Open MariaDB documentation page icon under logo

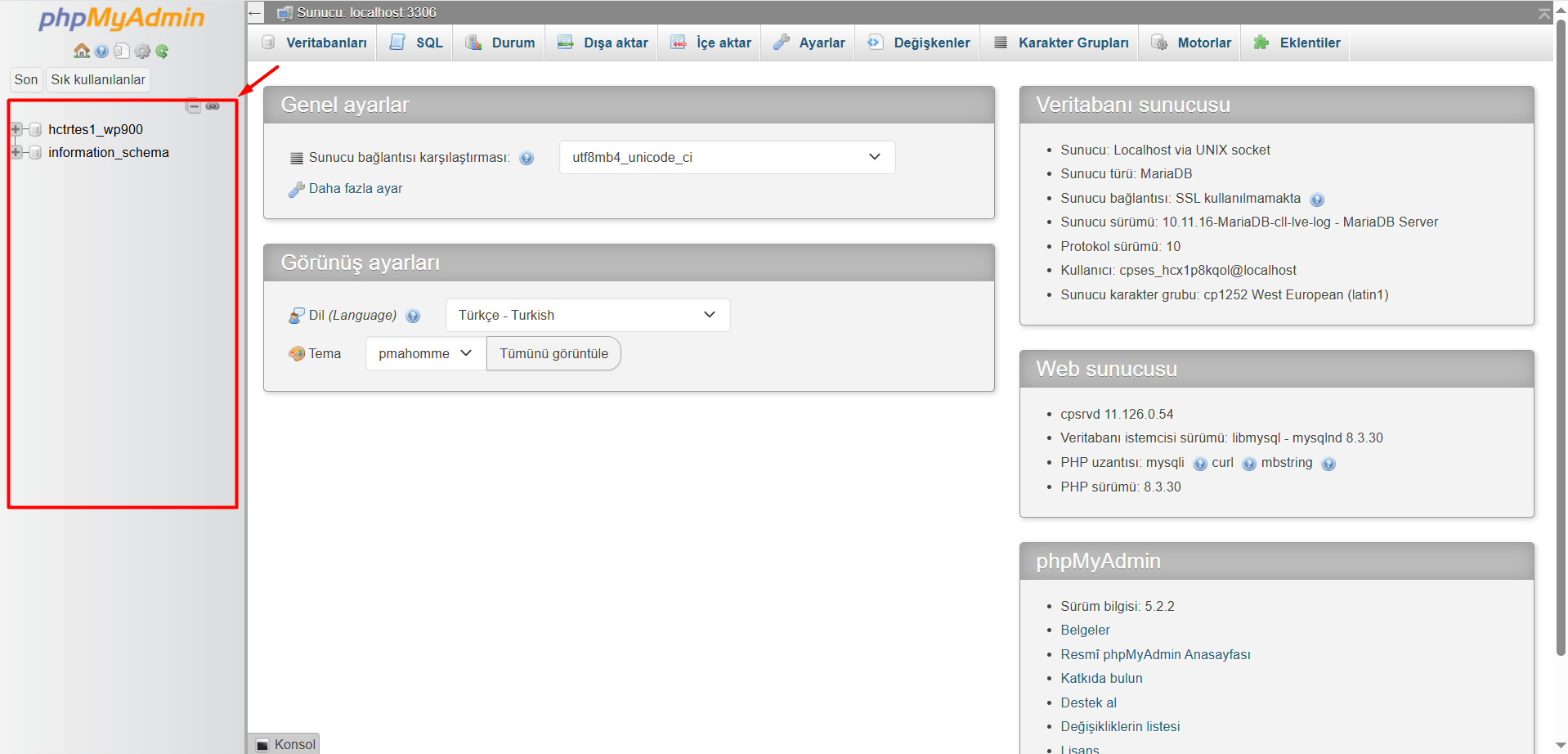tap(121, 52)
